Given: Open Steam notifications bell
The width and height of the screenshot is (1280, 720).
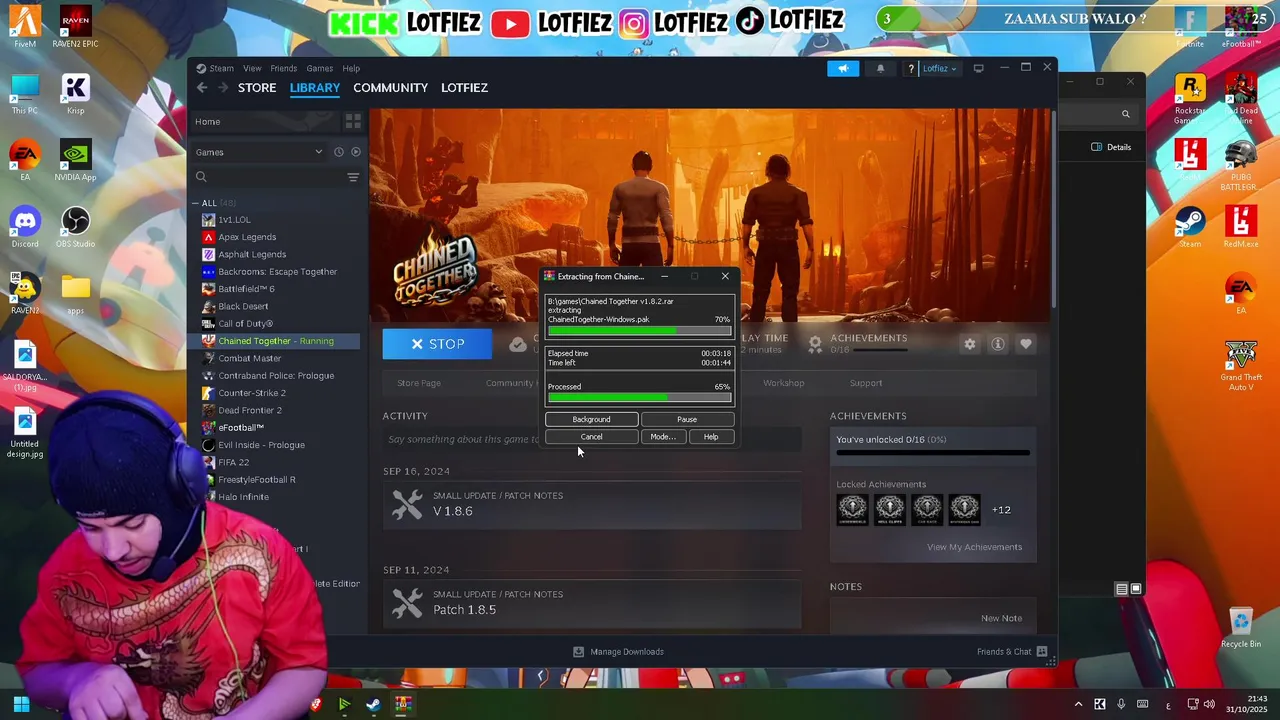Looking at the screenshot, I should [880, 68].
